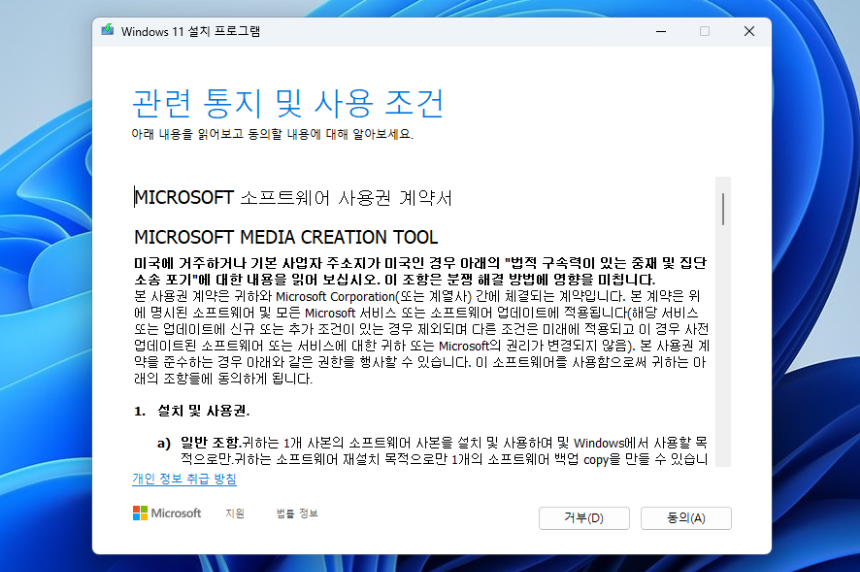860x572 pixels.
Task: Click the MICROSOFT MEDIA CREATION TOOL heading
Action: pos(286,237)
